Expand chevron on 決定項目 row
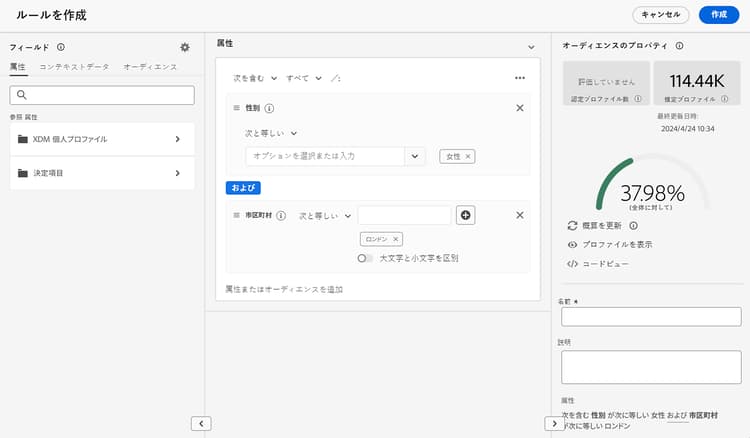This screenshot has height=438, width=750. tap(177, 173)
